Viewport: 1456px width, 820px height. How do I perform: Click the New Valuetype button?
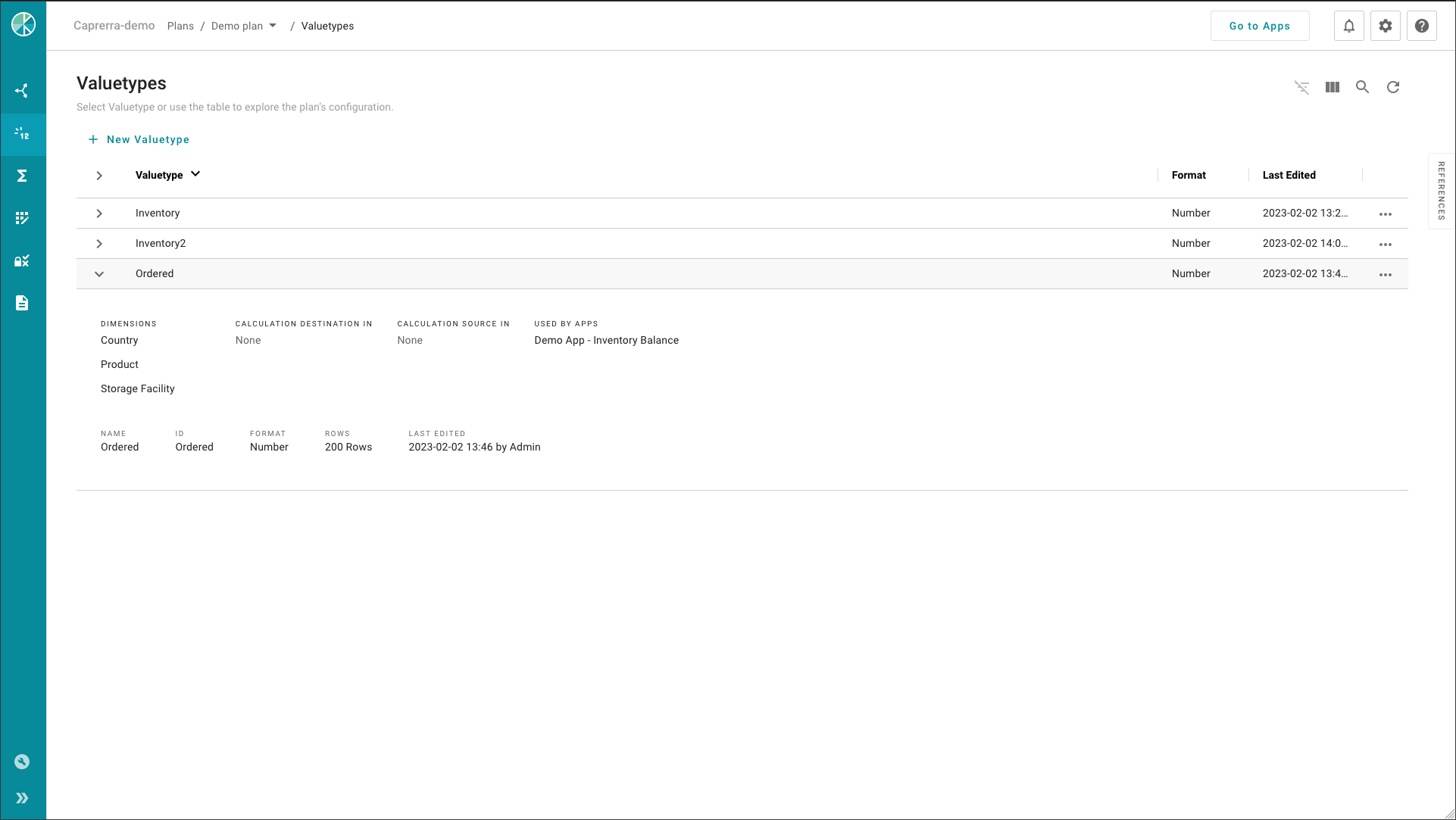pos(139,139)
